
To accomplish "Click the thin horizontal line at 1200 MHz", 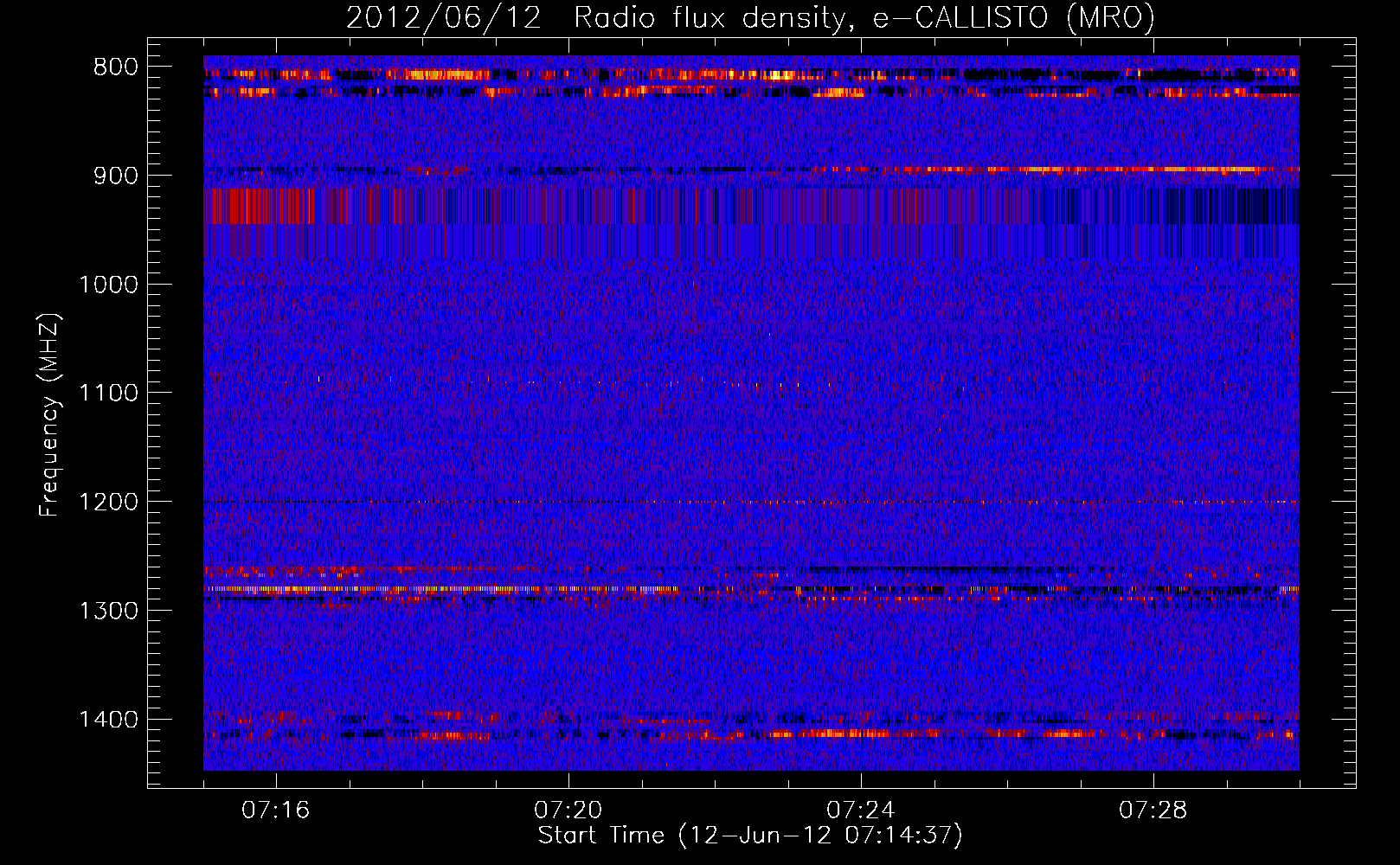I will [x=751, y=502].
